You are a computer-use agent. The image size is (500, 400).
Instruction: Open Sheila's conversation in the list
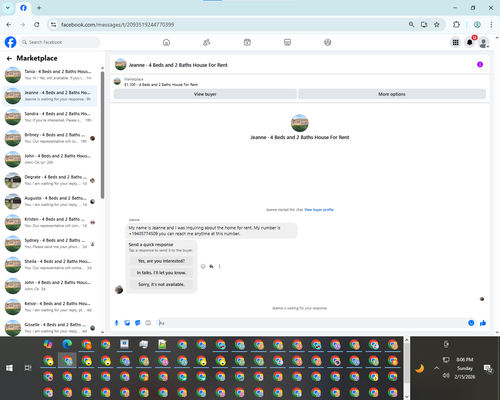50,265
